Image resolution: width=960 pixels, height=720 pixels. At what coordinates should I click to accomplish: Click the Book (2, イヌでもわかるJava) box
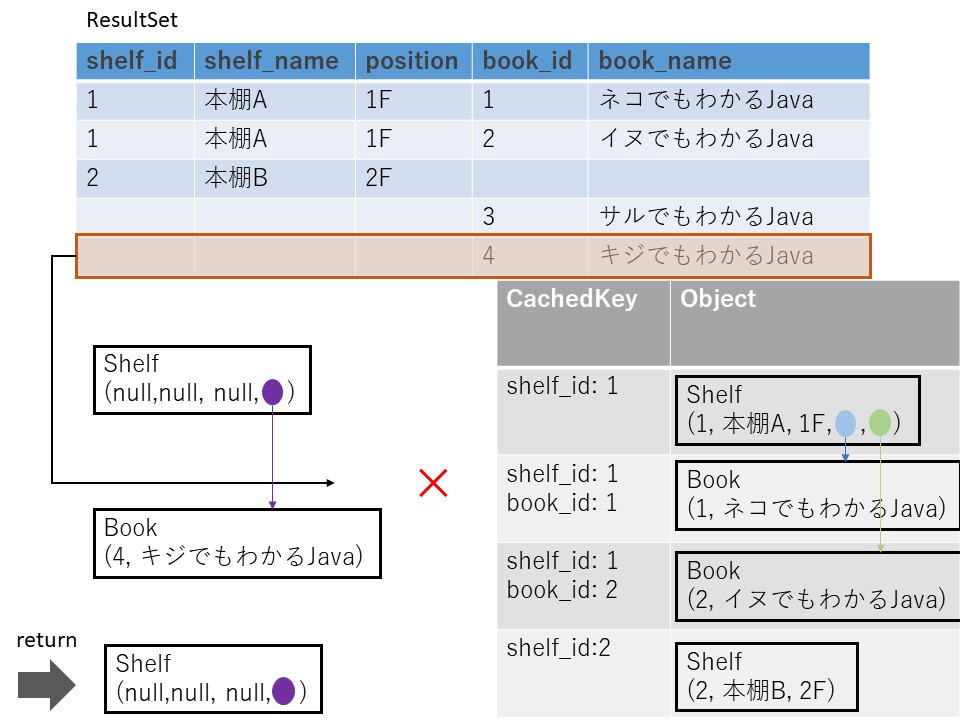[x=816, y=585]
